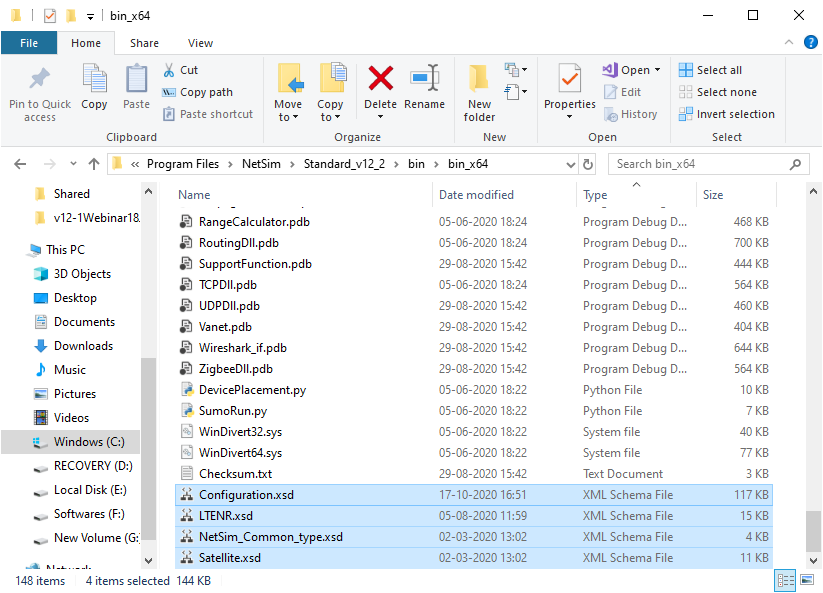Viewport: 823px width, 593px height.
Task: Navigate back with the back arrow
Action: click(x=20, y=164)
